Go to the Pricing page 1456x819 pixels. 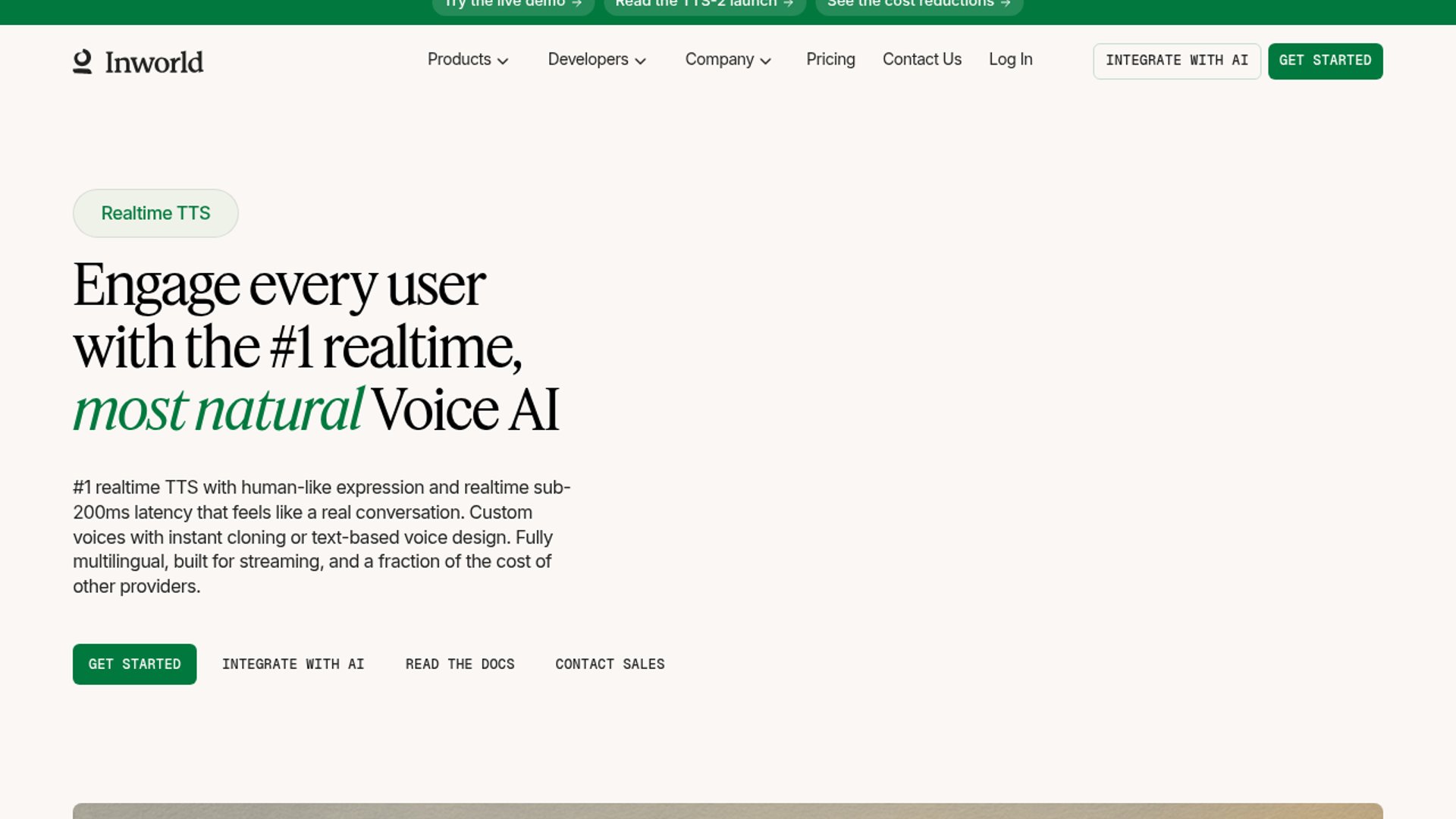click(x=830, y=60)
